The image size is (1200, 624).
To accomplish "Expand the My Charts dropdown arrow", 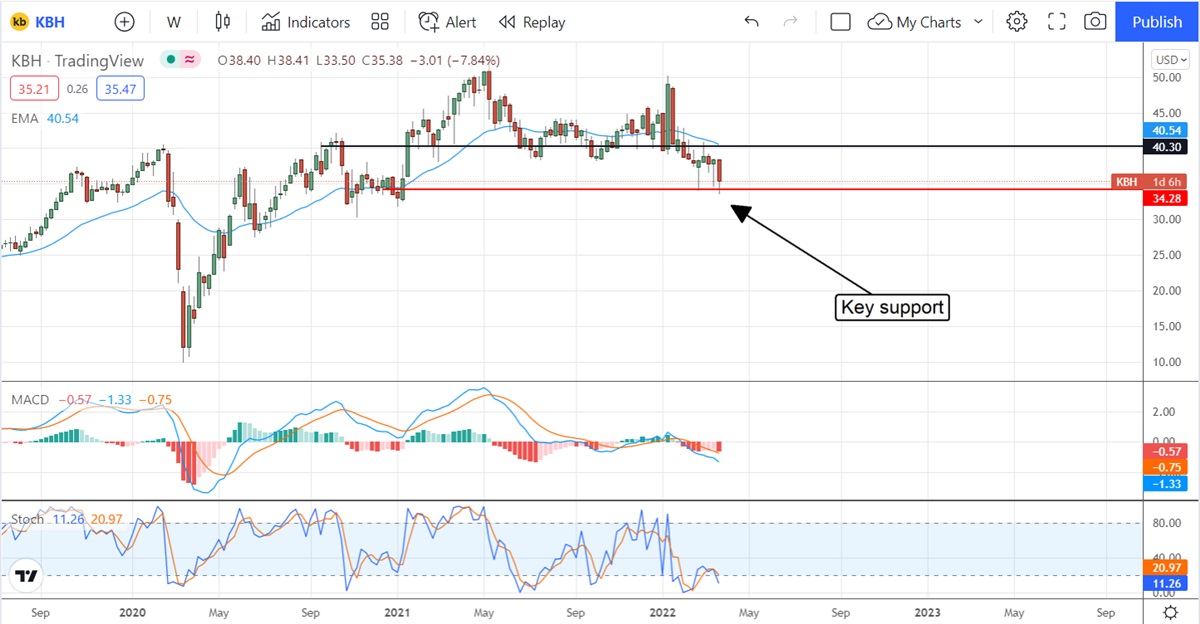I will 978,22.
